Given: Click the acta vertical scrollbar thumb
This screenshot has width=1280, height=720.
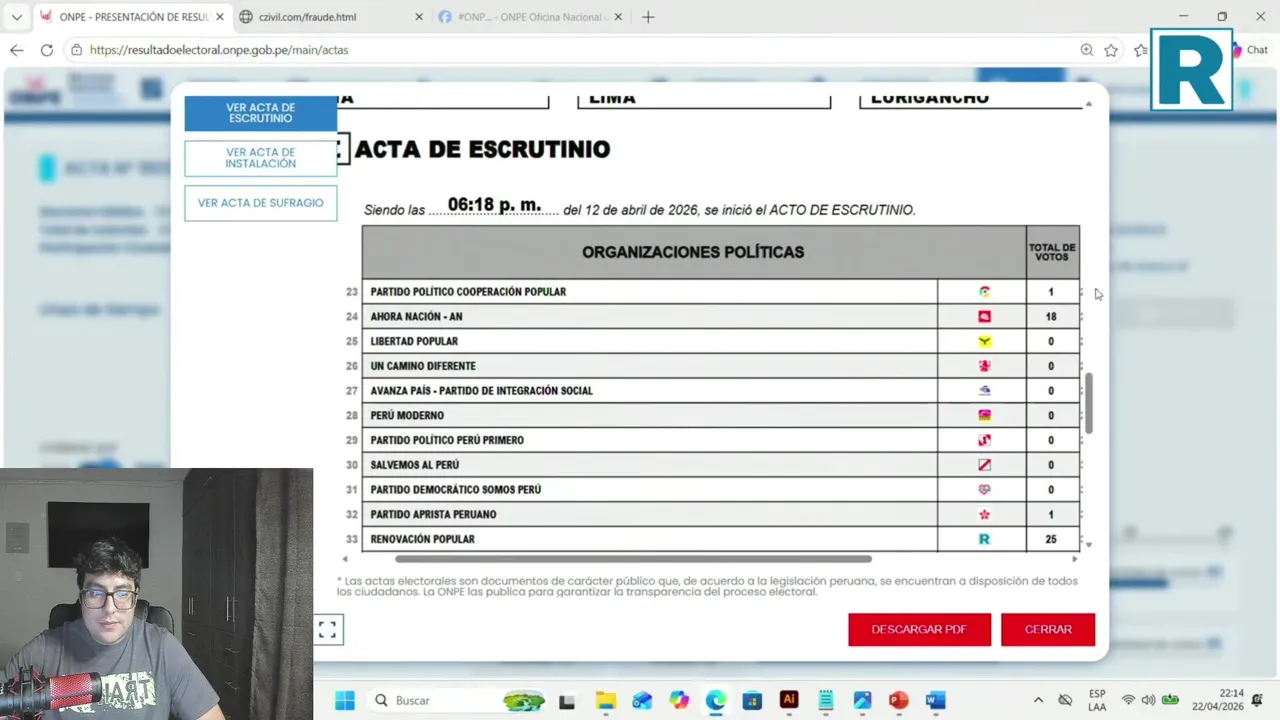Looking at the screenshot, I should coord(1089,403).
